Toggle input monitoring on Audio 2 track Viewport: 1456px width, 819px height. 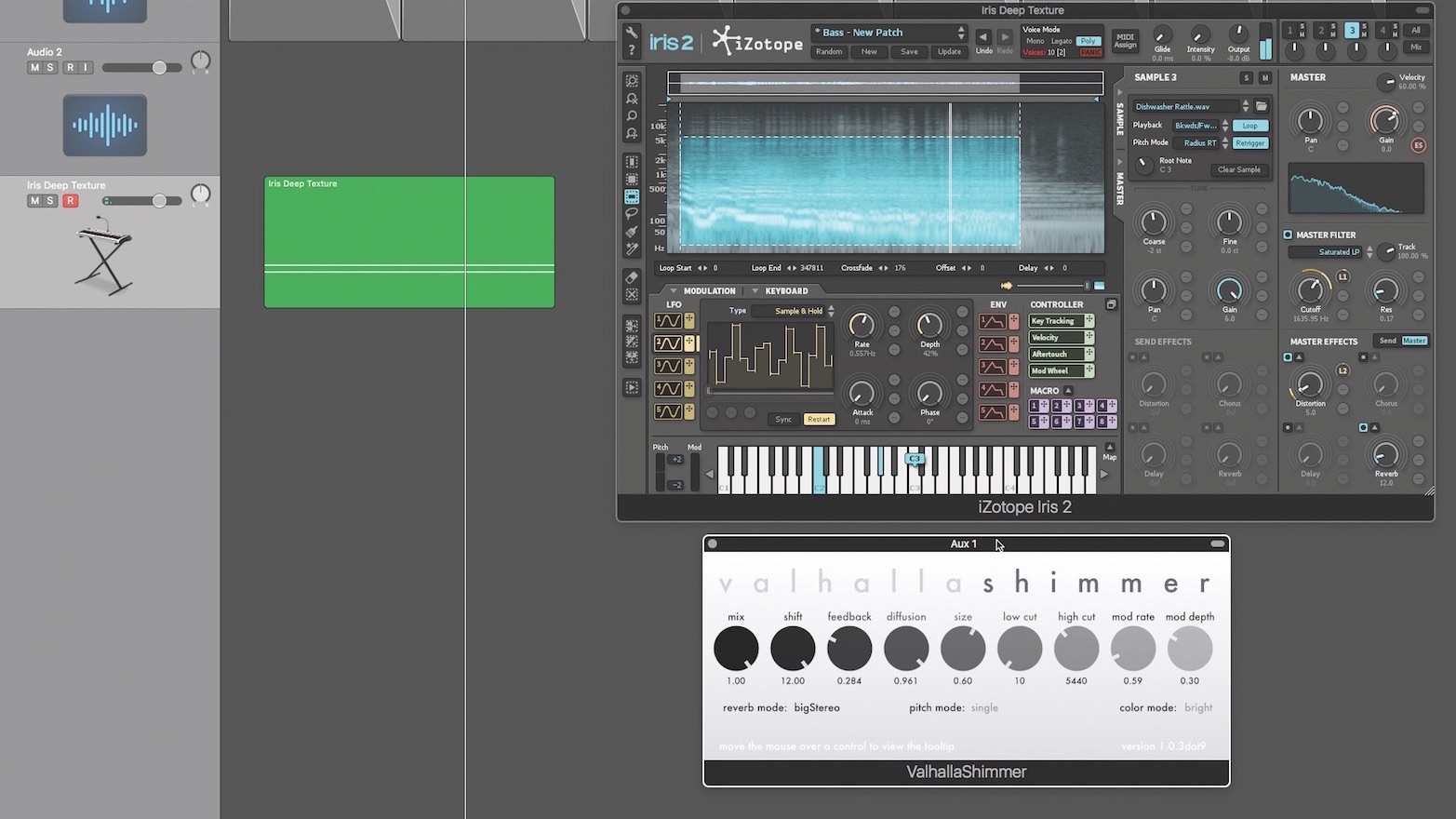[x=87, y=68]
